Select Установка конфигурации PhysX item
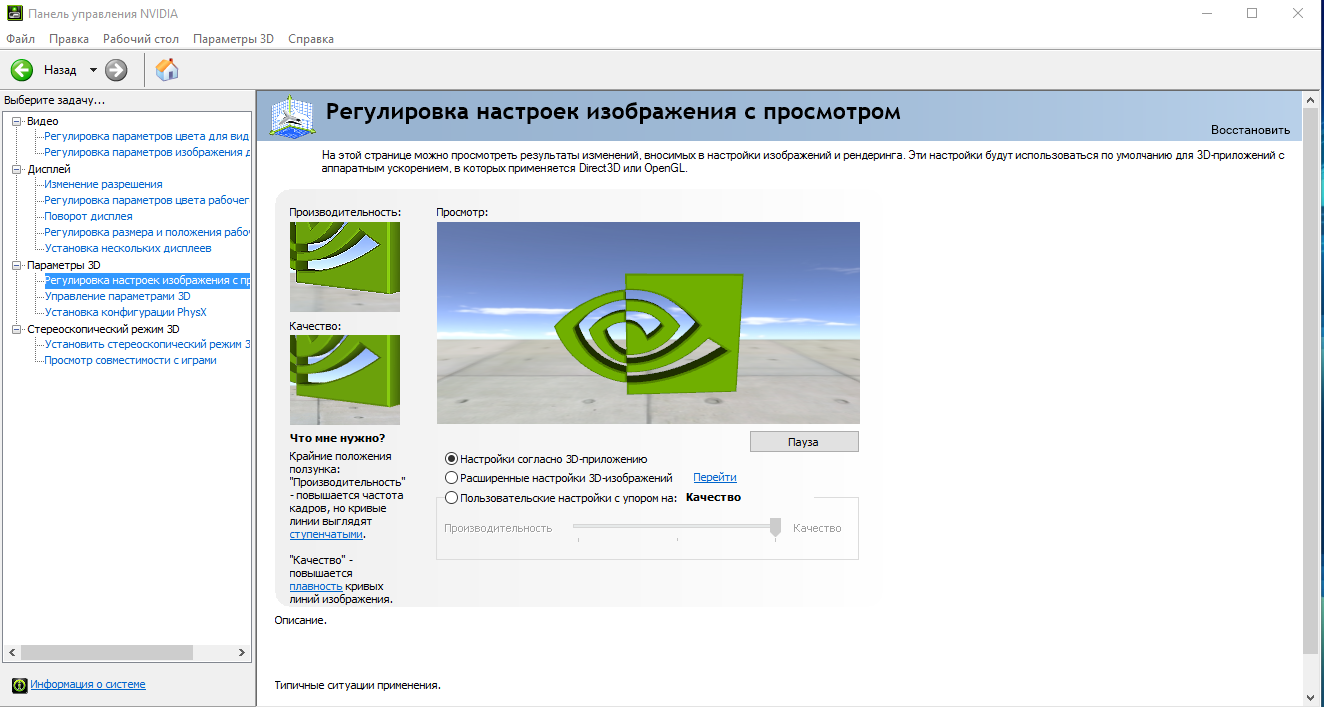This screenshot has height=707, width=1324. coord(125,312)
